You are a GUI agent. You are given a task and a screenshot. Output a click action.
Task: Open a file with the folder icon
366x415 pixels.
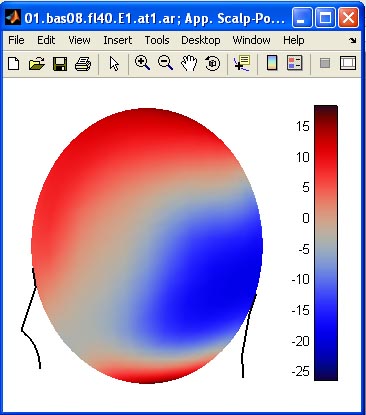(x=37, y=63)
